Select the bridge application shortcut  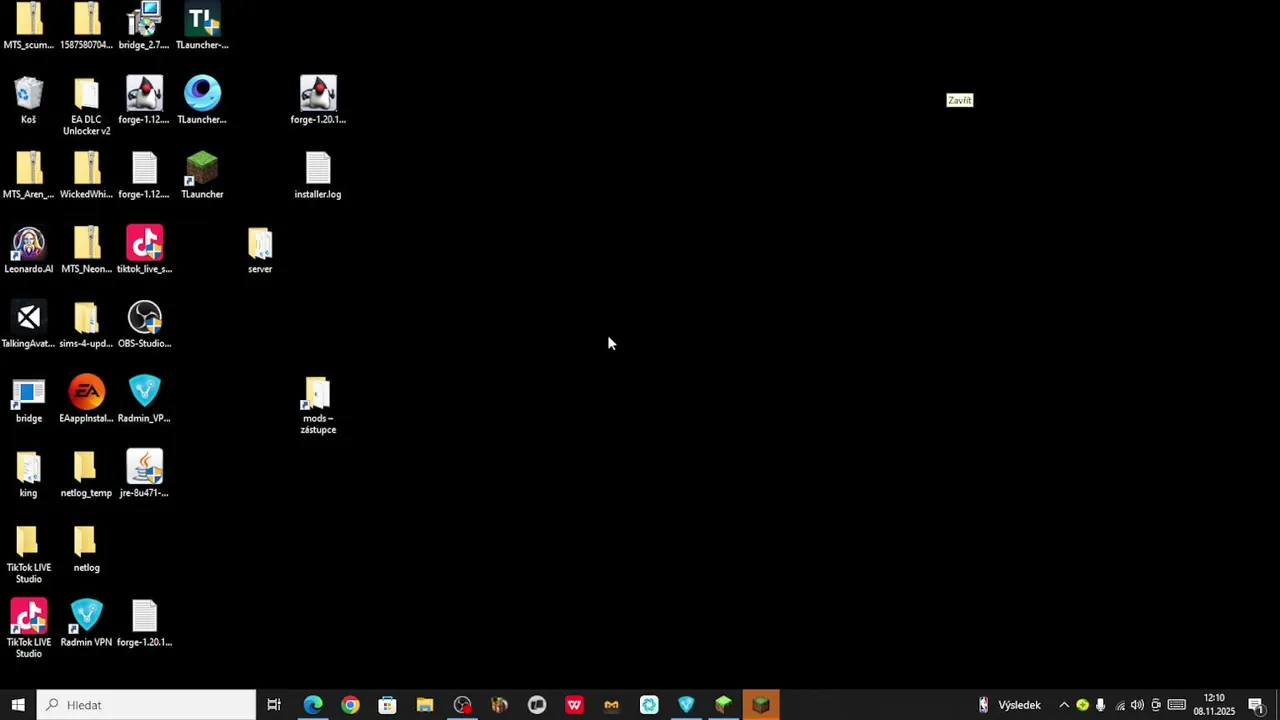pos(28,393)
